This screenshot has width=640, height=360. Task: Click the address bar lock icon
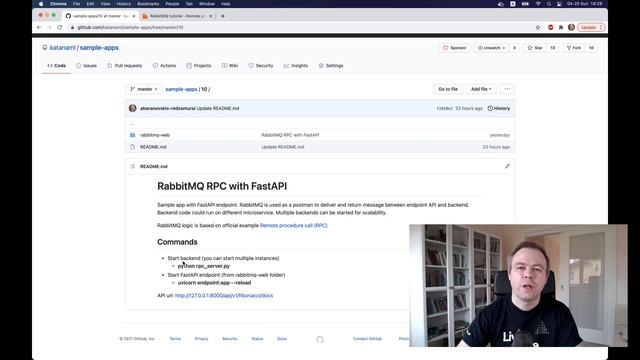[72, 27]
